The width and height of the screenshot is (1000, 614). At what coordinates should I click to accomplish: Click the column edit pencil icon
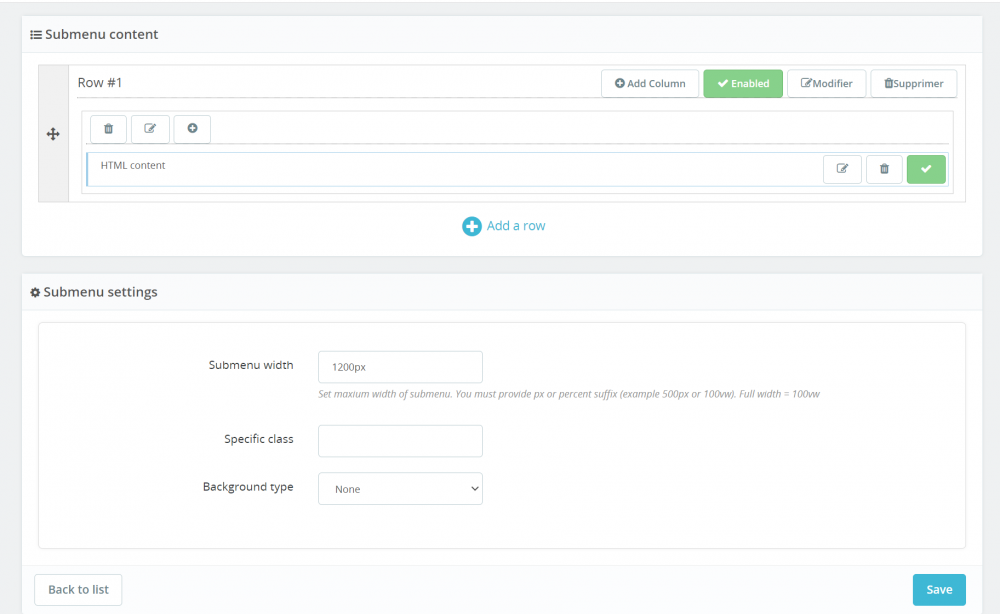150,129
